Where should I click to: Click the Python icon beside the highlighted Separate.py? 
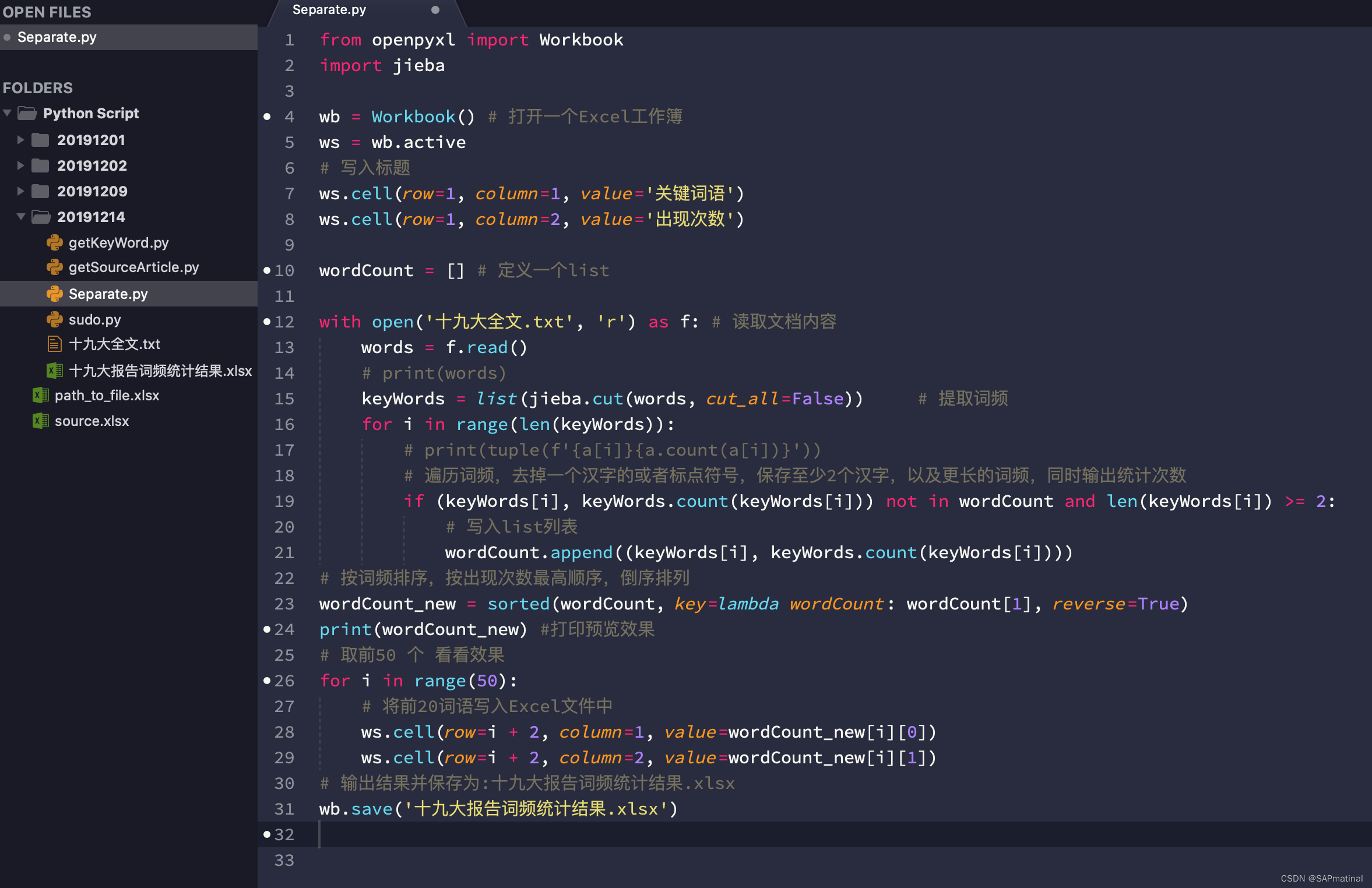point(54,294)
